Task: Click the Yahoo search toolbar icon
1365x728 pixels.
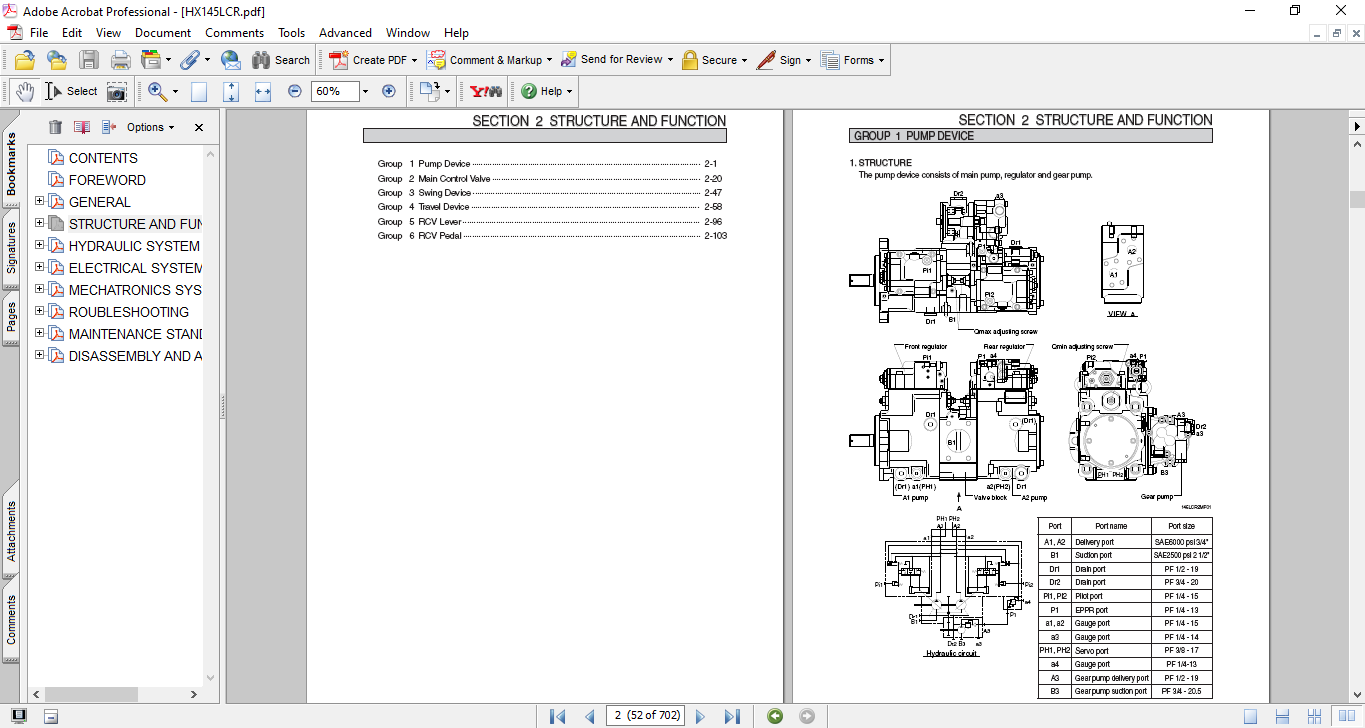Action: 486,91
